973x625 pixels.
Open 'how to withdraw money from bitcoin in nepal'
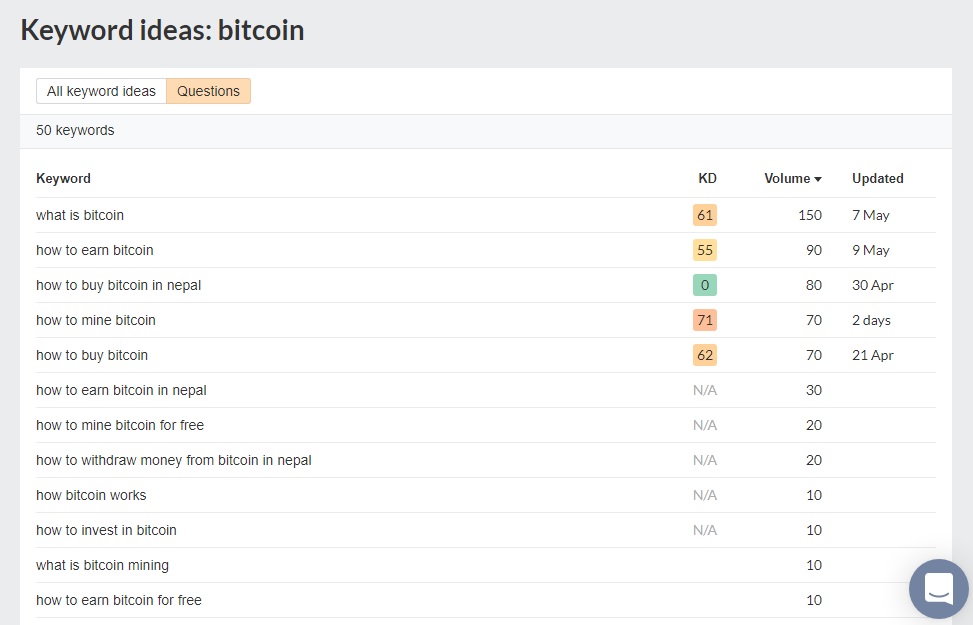point(174,460)
